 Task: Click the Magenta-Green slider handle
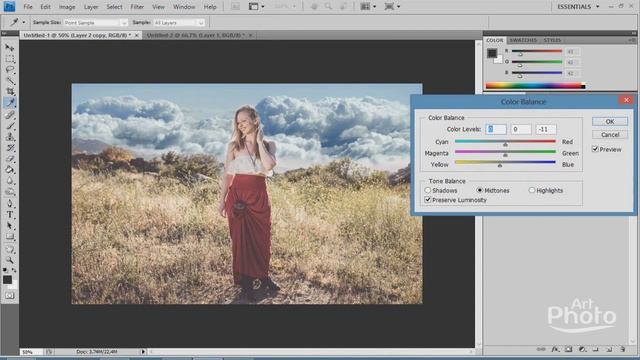click(x=505, y=155)
